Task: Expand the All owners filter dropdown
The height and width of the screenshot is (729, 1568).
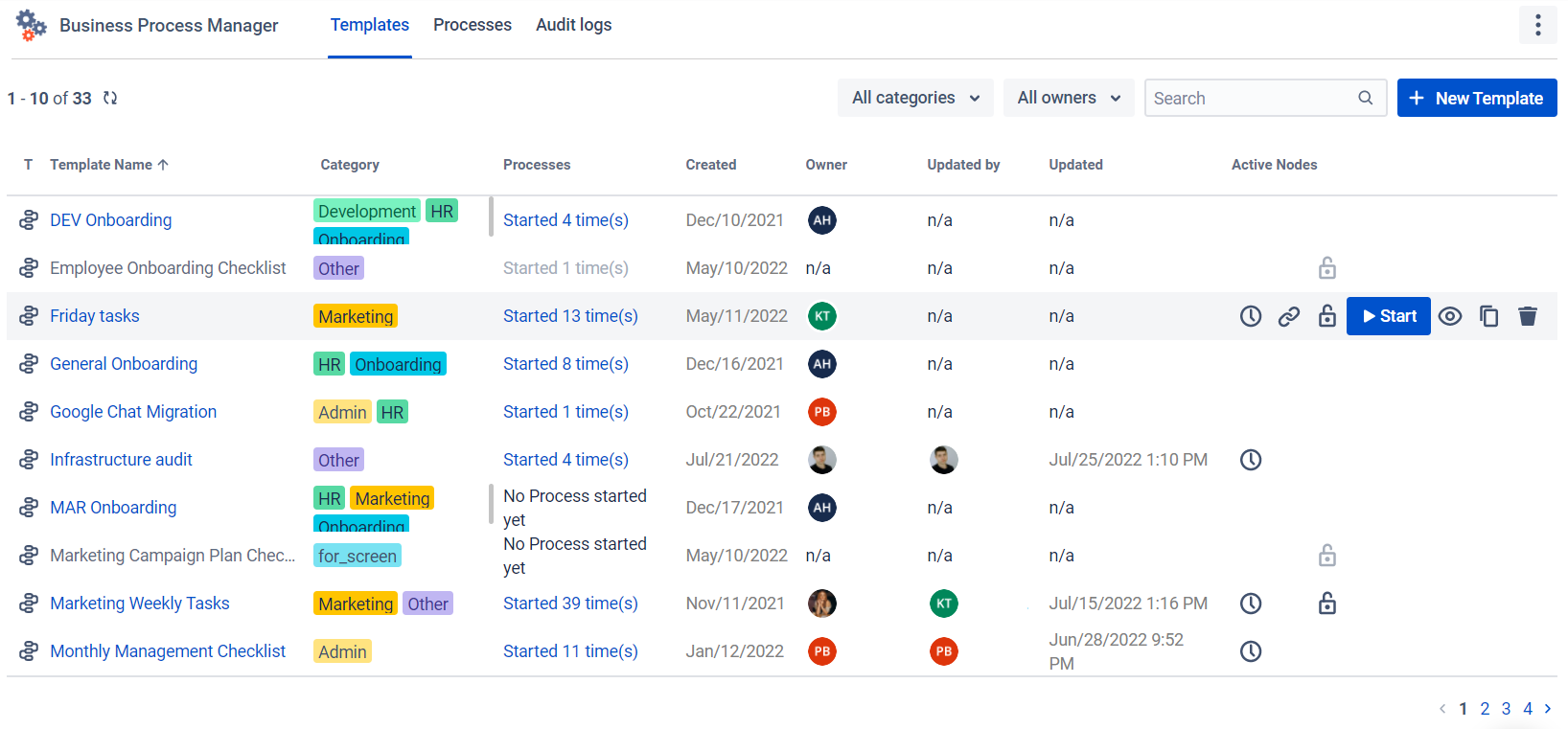Action: 1069,98
